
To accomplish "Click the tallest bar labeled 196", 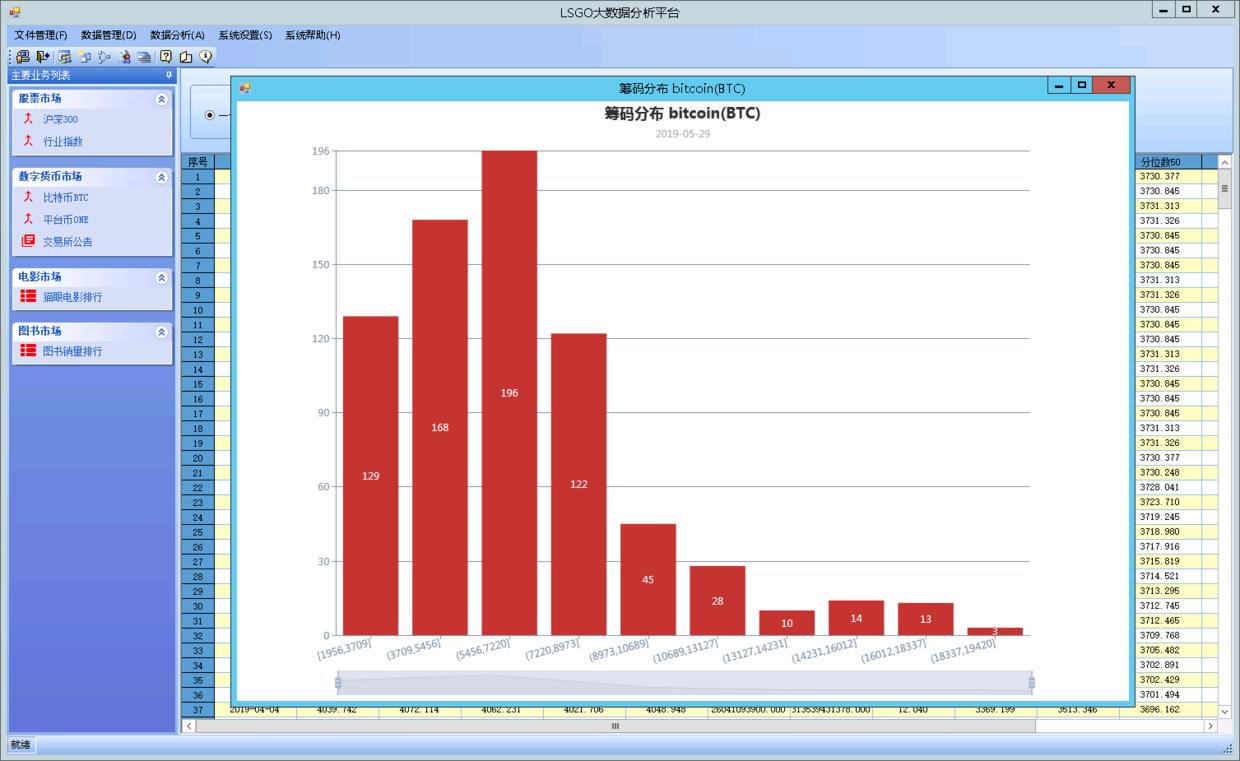I will click(x=509, y=392).
